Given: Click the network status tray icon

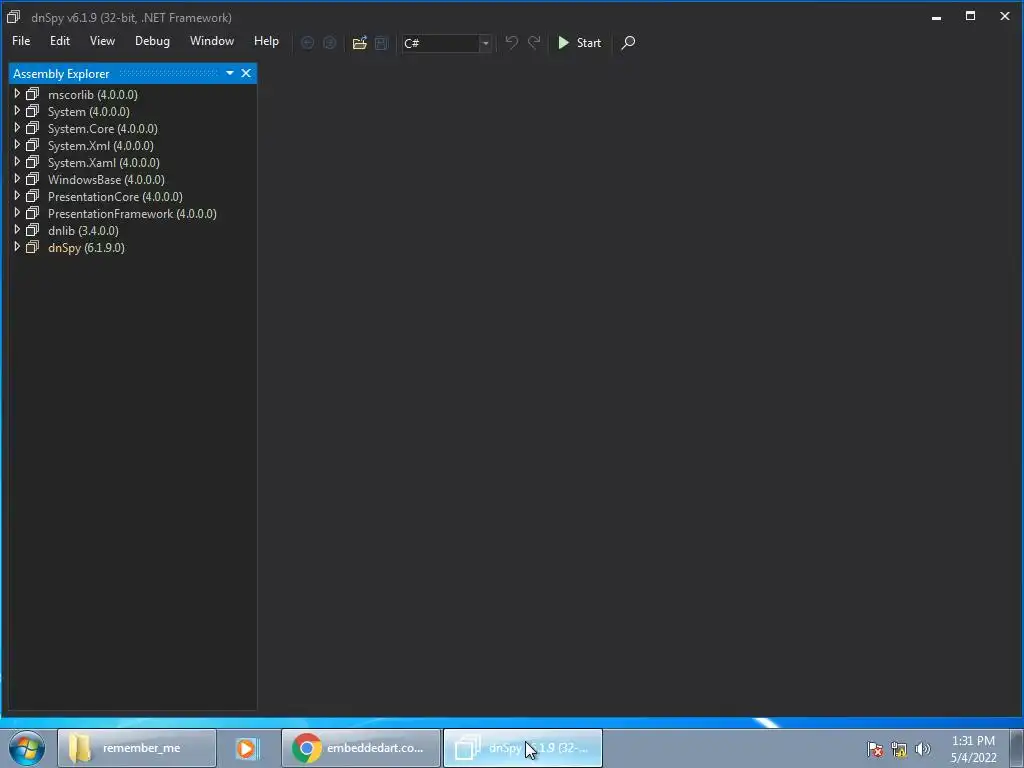Looking at the screenshot, I should coord(899,749).
